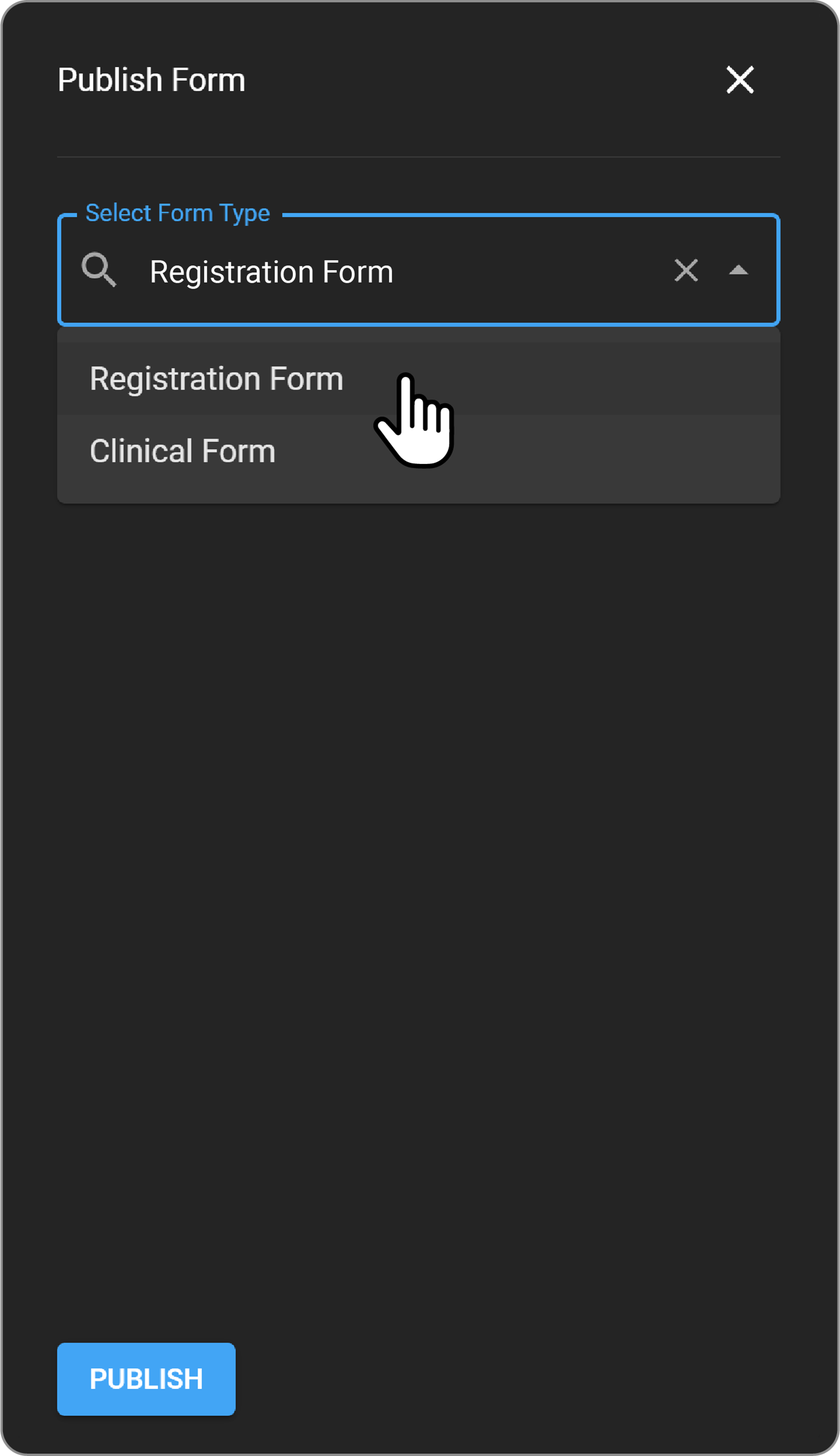Image resolution: width=840 pixels, height=1456 pixels.
Task: Click the search magnifier icon
Action: click(99, 270)
